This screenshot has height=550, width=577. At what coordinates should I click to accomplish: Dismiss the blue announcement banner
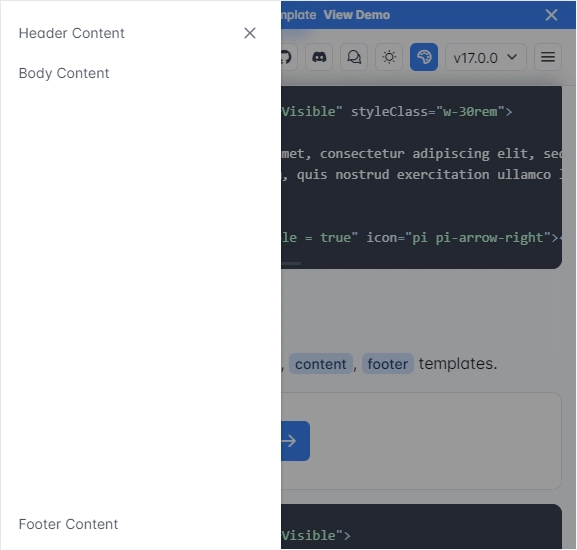pos(551,15)
